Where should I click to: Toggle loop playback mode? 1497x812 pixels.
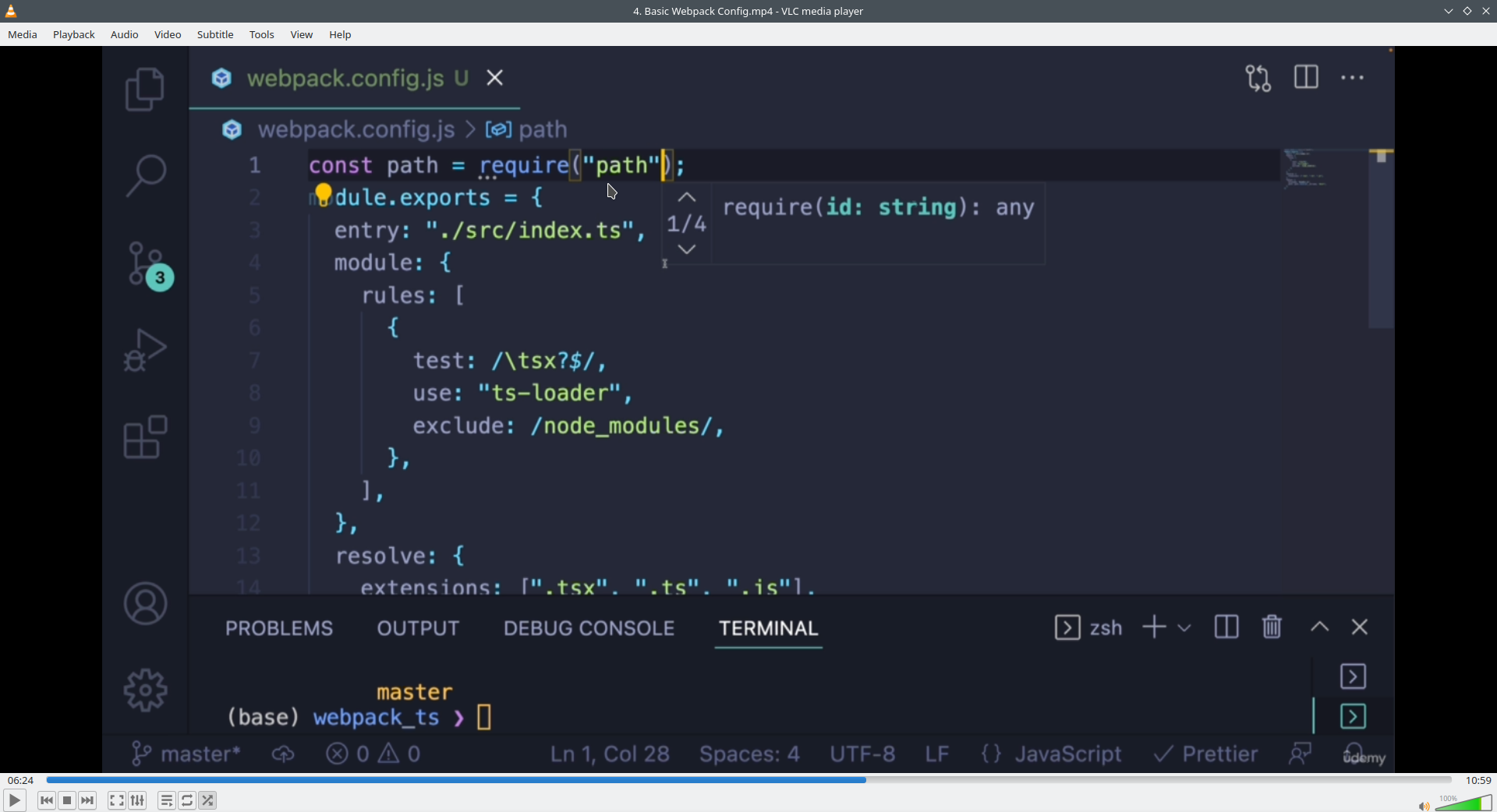click(188, 800)
